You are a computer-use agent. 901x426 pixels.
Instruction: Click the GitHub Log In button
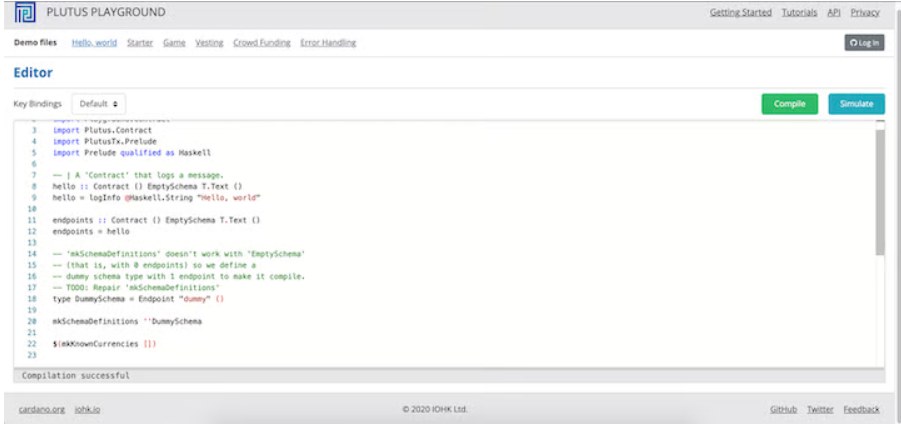[x=864, y=43]
